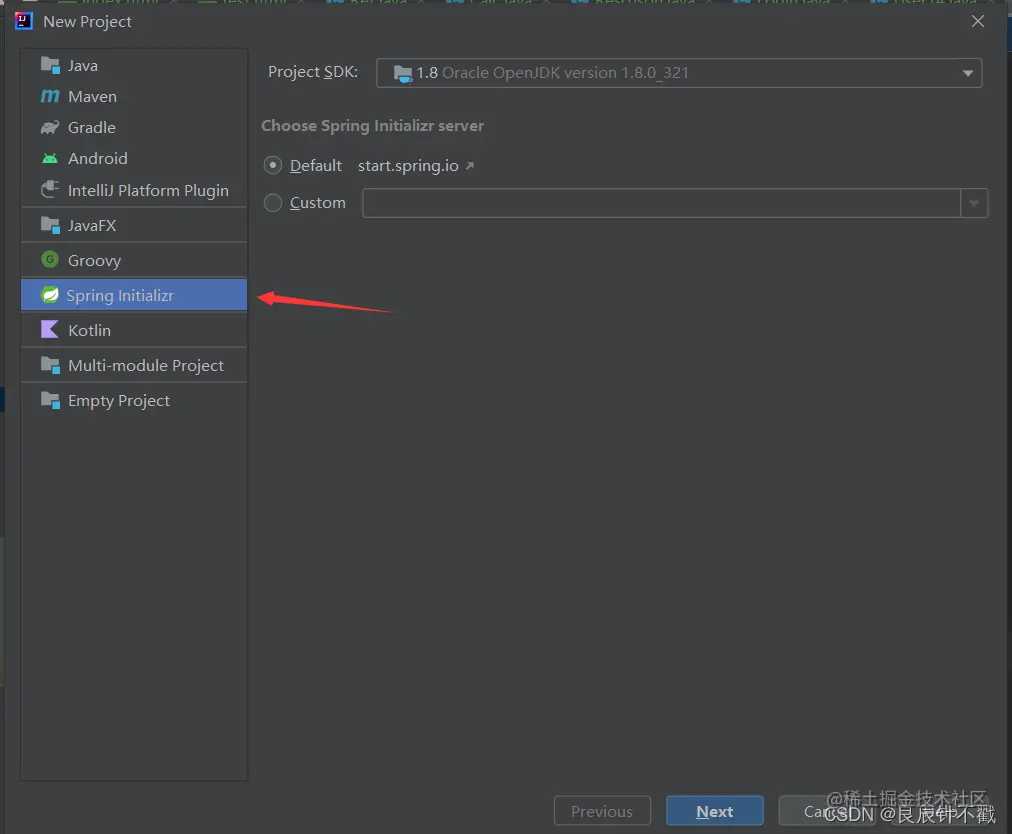Click the Multi-module Project folder icon
1012x834 pixels.
(50, 365)
